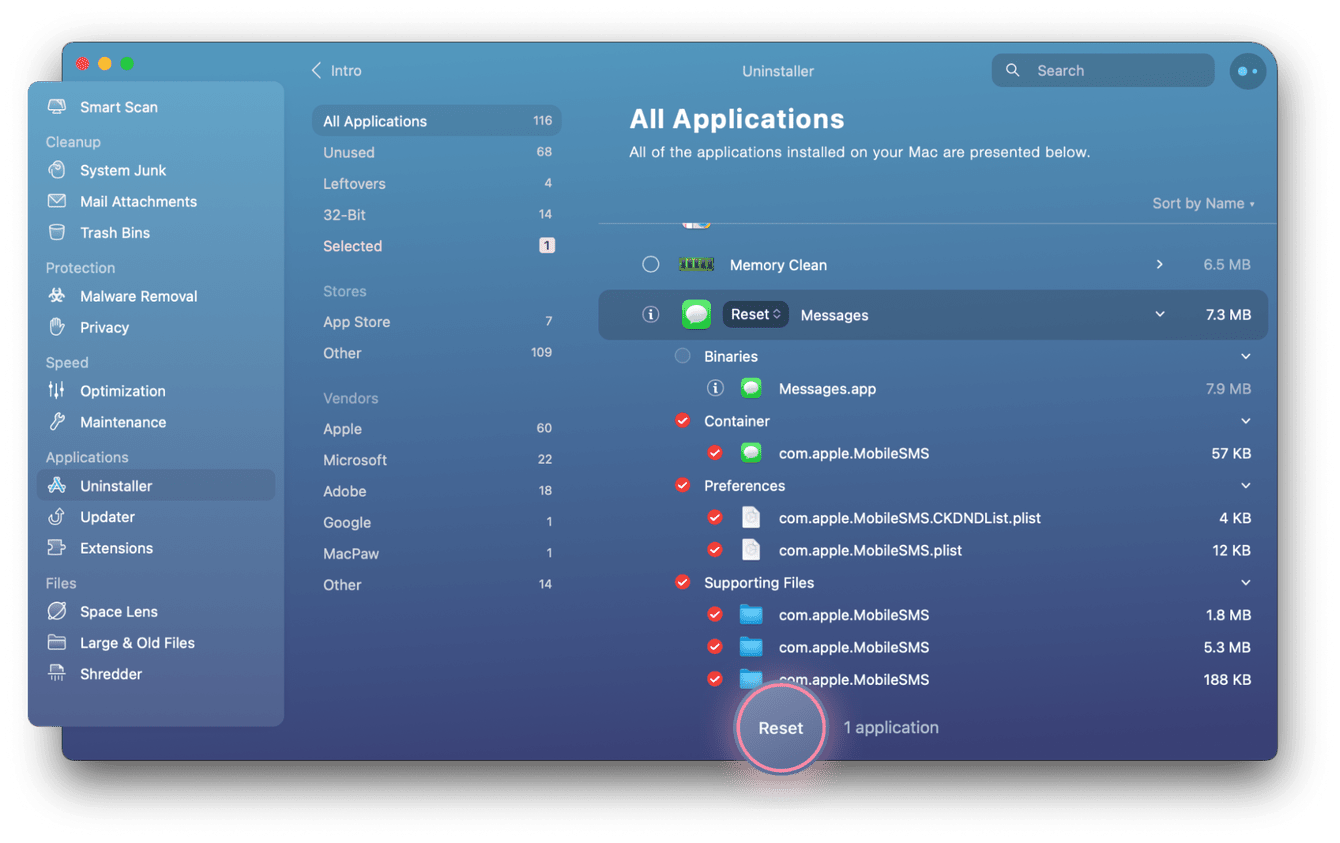Select the Memory Clean radio button
The height and width of the screenshot is (843, 1340).
coord(650,264)
